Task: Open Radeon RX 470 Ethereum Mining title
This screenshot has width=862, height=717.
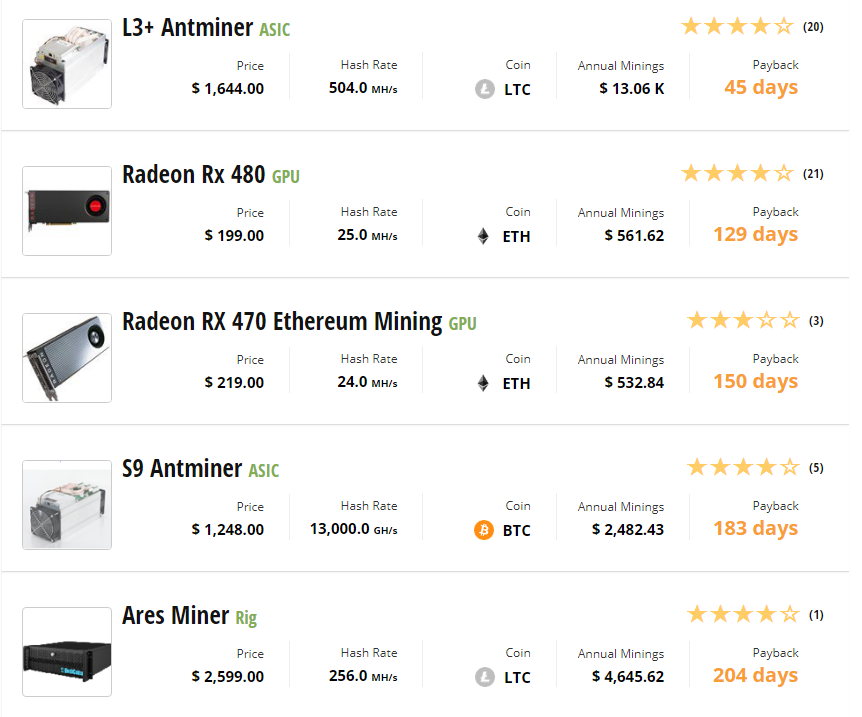Action: tap(282, 322)
